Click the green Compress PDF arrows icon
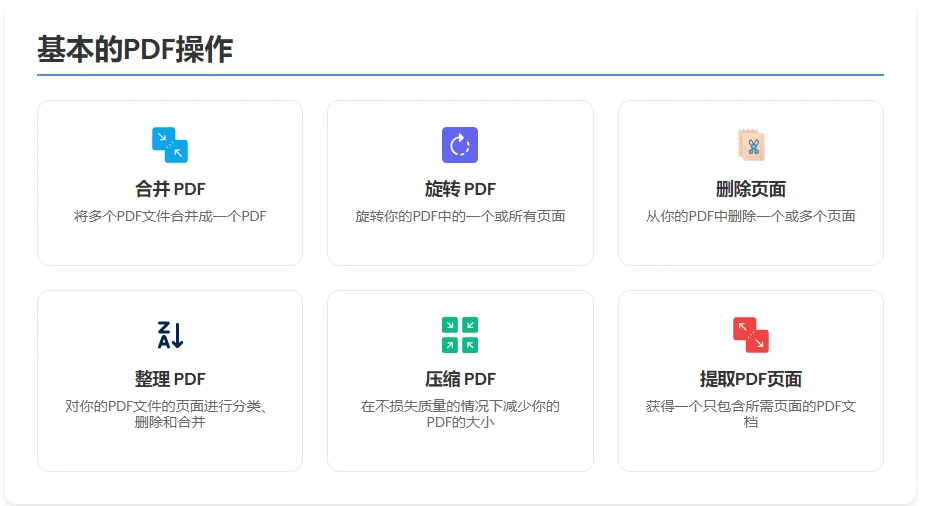 (x=460, y=335)
